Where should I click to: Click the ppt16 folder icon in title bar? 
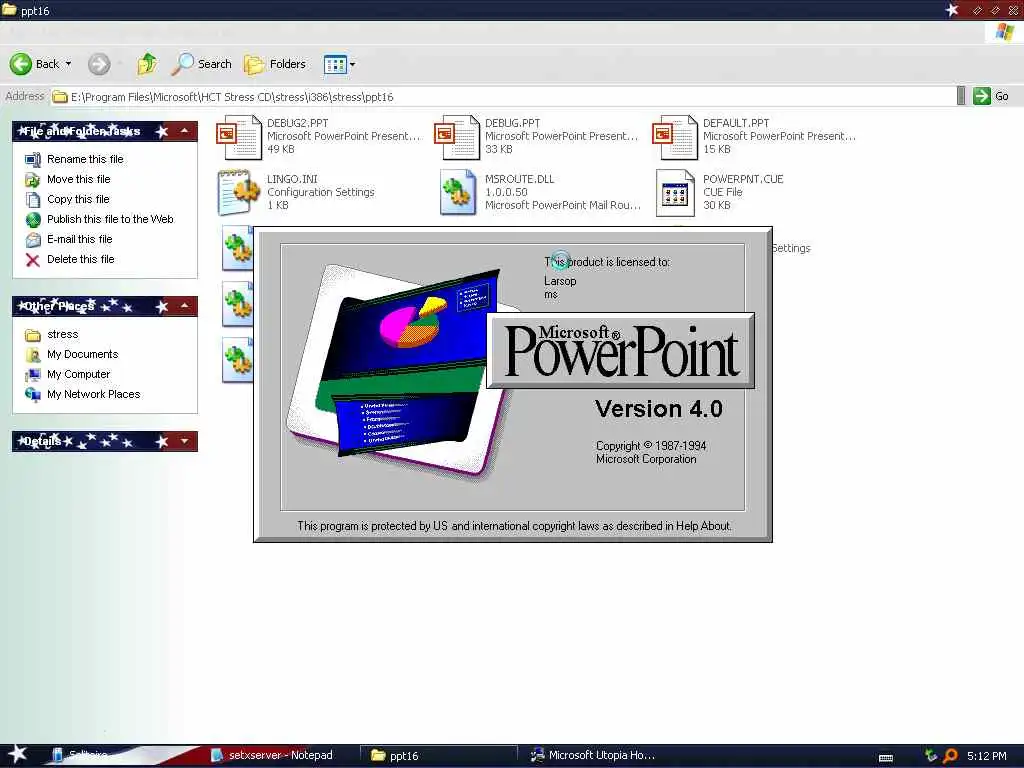coord(9,10)
